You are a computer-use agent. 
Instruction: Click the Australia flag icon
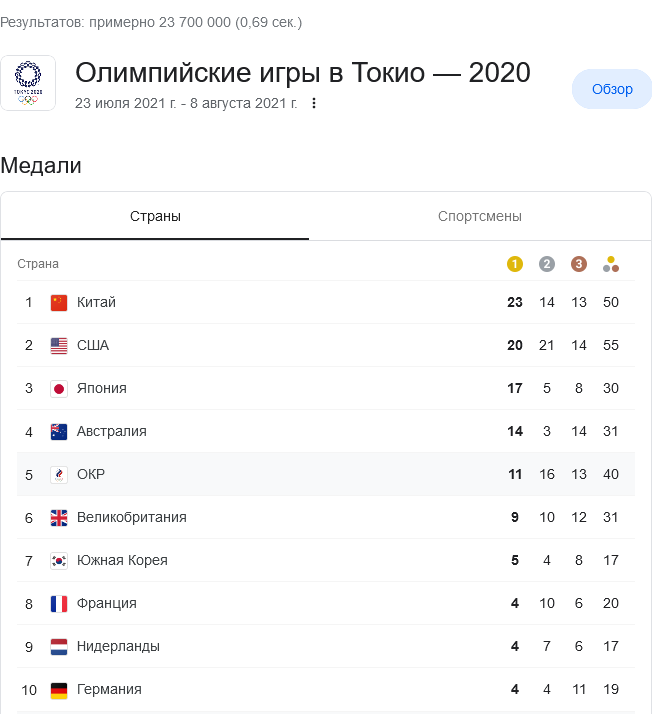click(59, 432)
